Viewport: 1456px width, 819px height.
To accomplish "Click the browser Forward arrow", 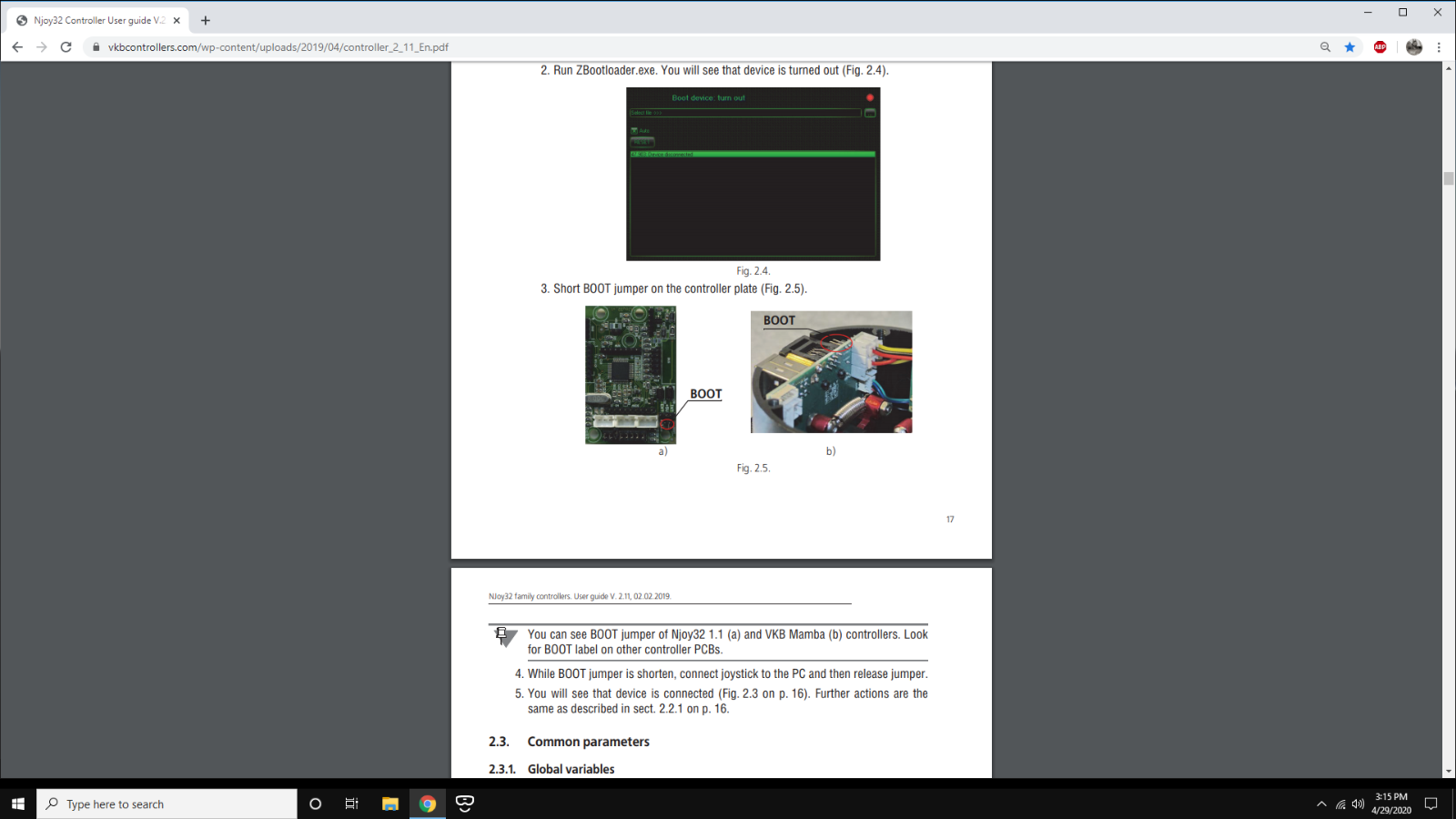I will (42, 47).
